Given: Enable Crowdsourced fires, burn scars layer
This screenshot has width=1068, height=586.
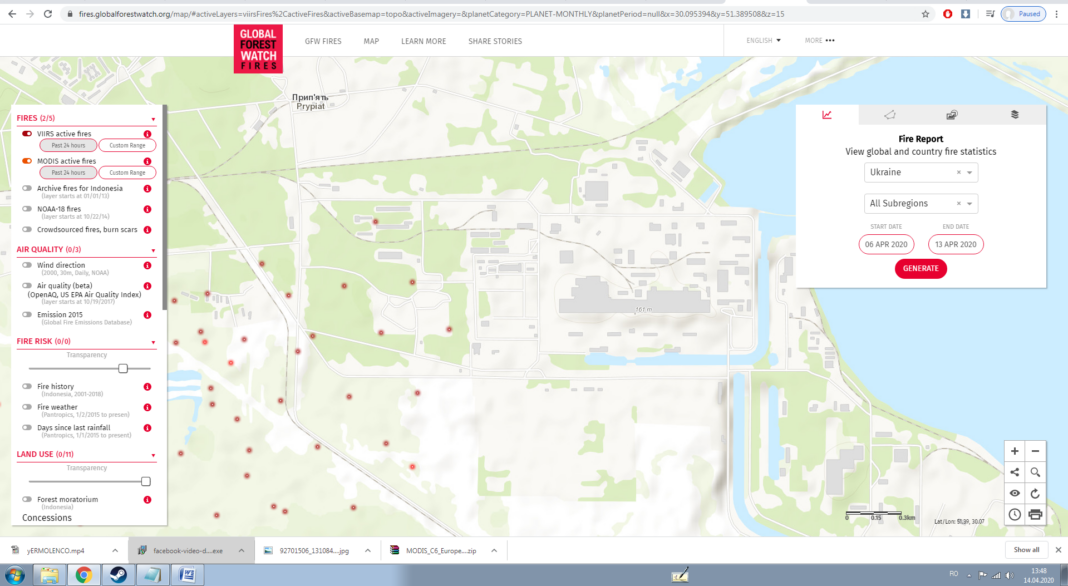Looking at the screenshot, I should pyautogui.click(x=27, y=230).
